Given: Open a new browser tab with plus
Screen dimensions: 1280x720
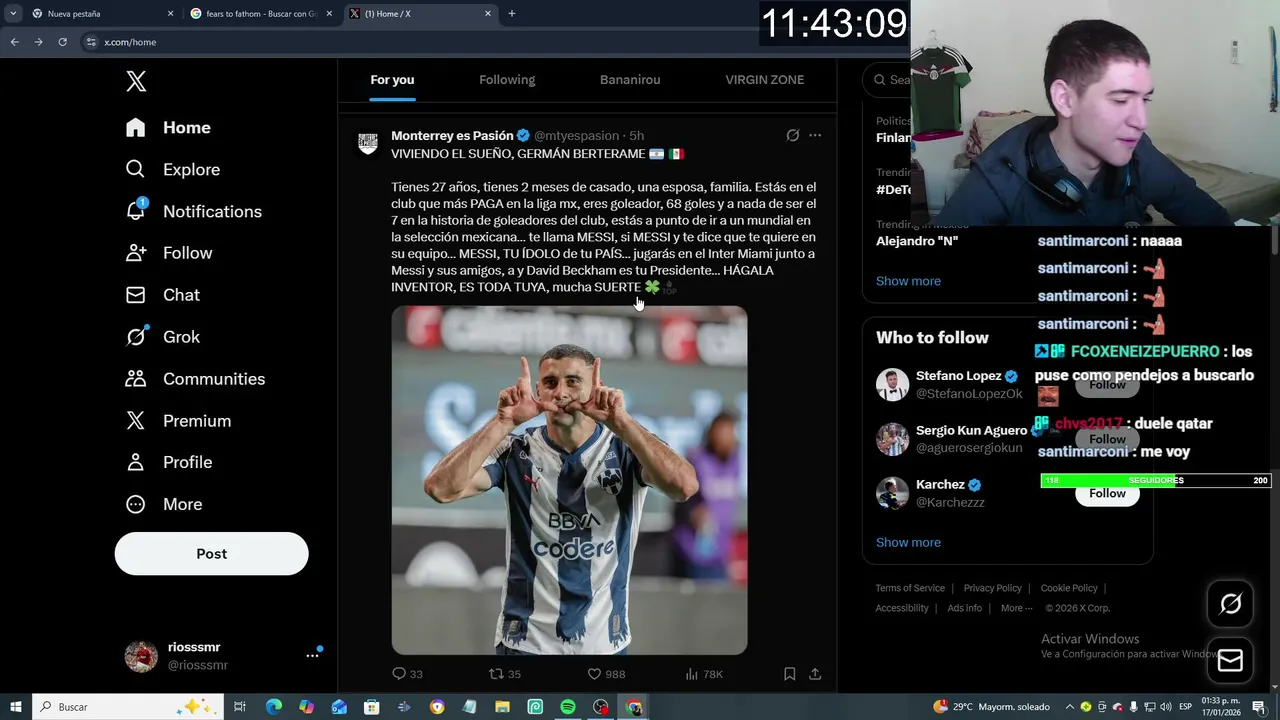Looking at the screenshot, I should click(x=512, y=14).
